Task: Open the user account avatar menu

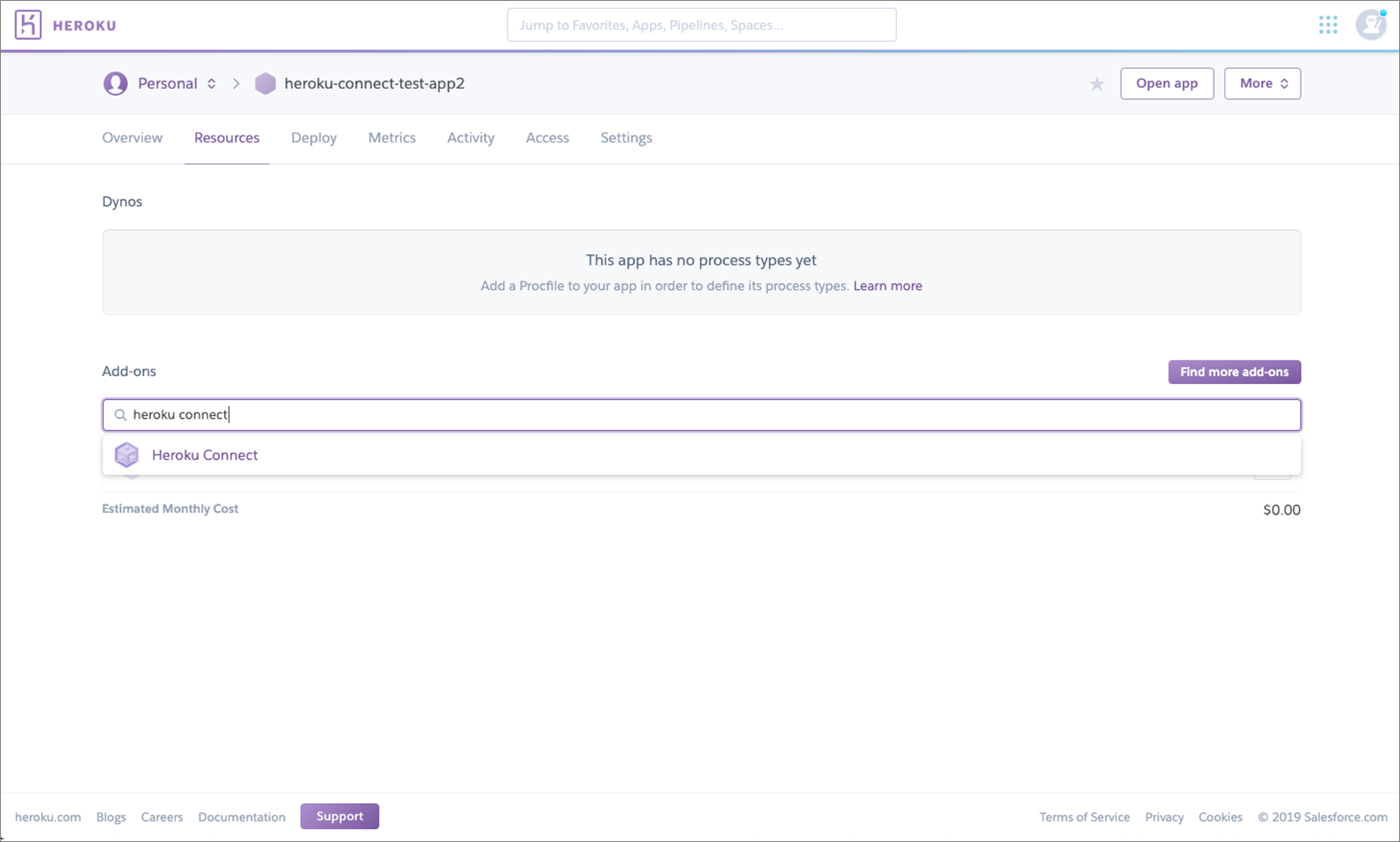Action: tap(1371, 25)
